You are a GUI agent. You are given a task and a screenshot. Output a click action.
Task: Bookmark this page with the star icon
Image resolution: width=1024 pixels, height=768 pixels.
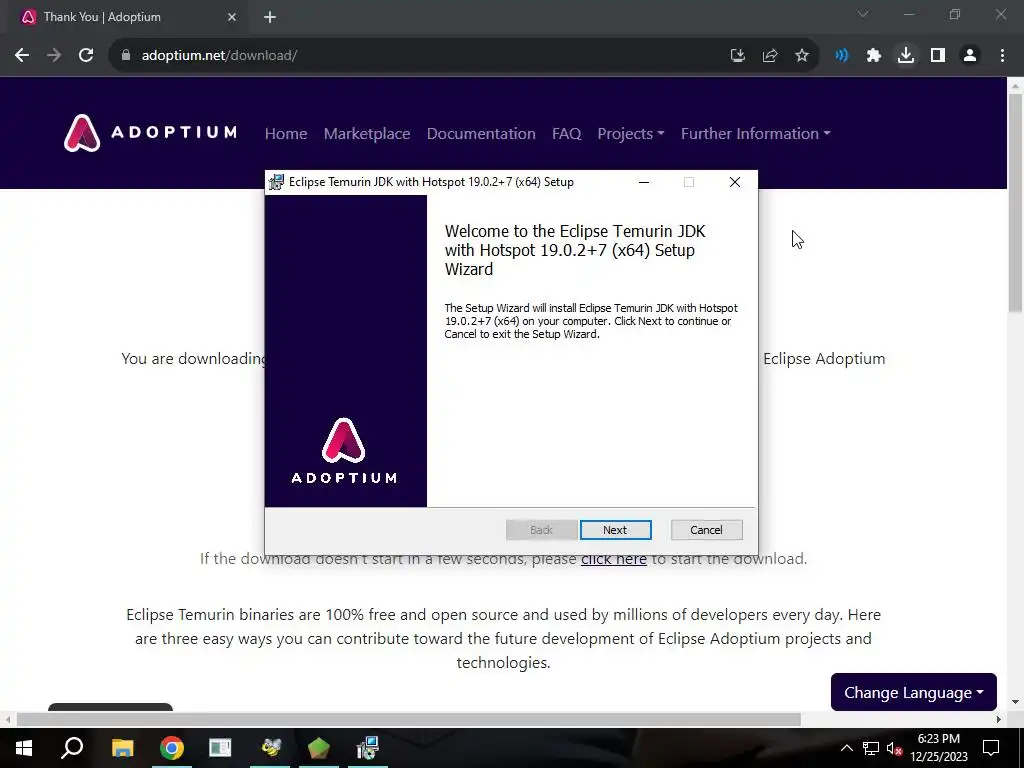click(802, 56)
